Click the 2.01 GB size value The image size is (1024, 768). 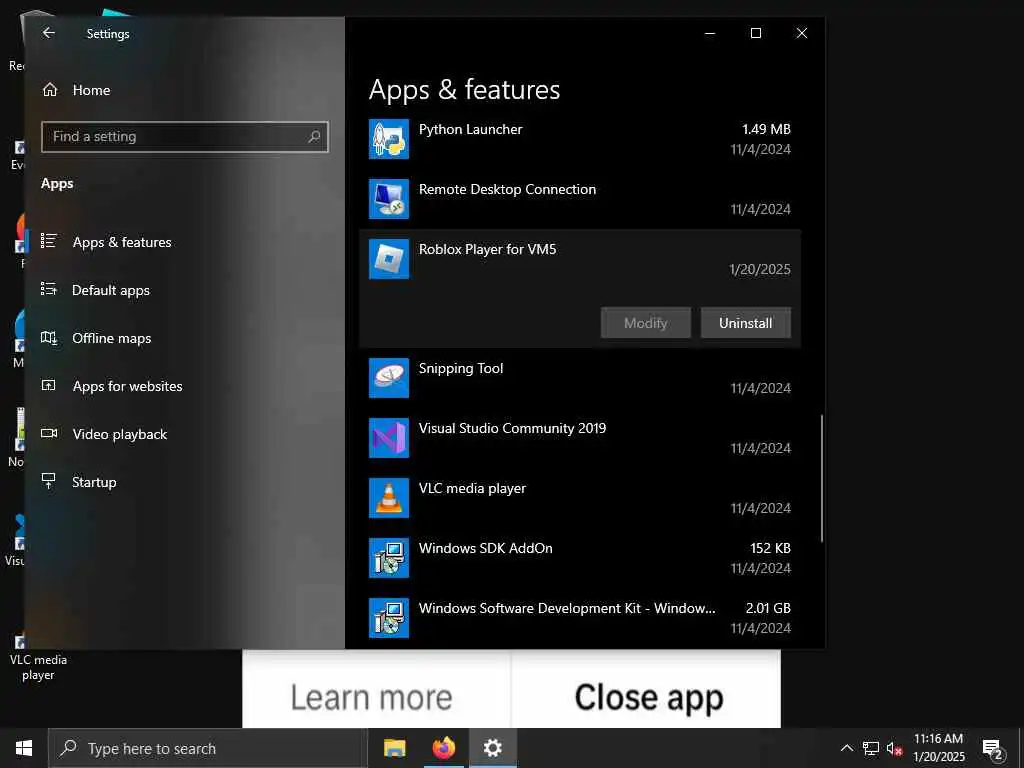[768, 609]
